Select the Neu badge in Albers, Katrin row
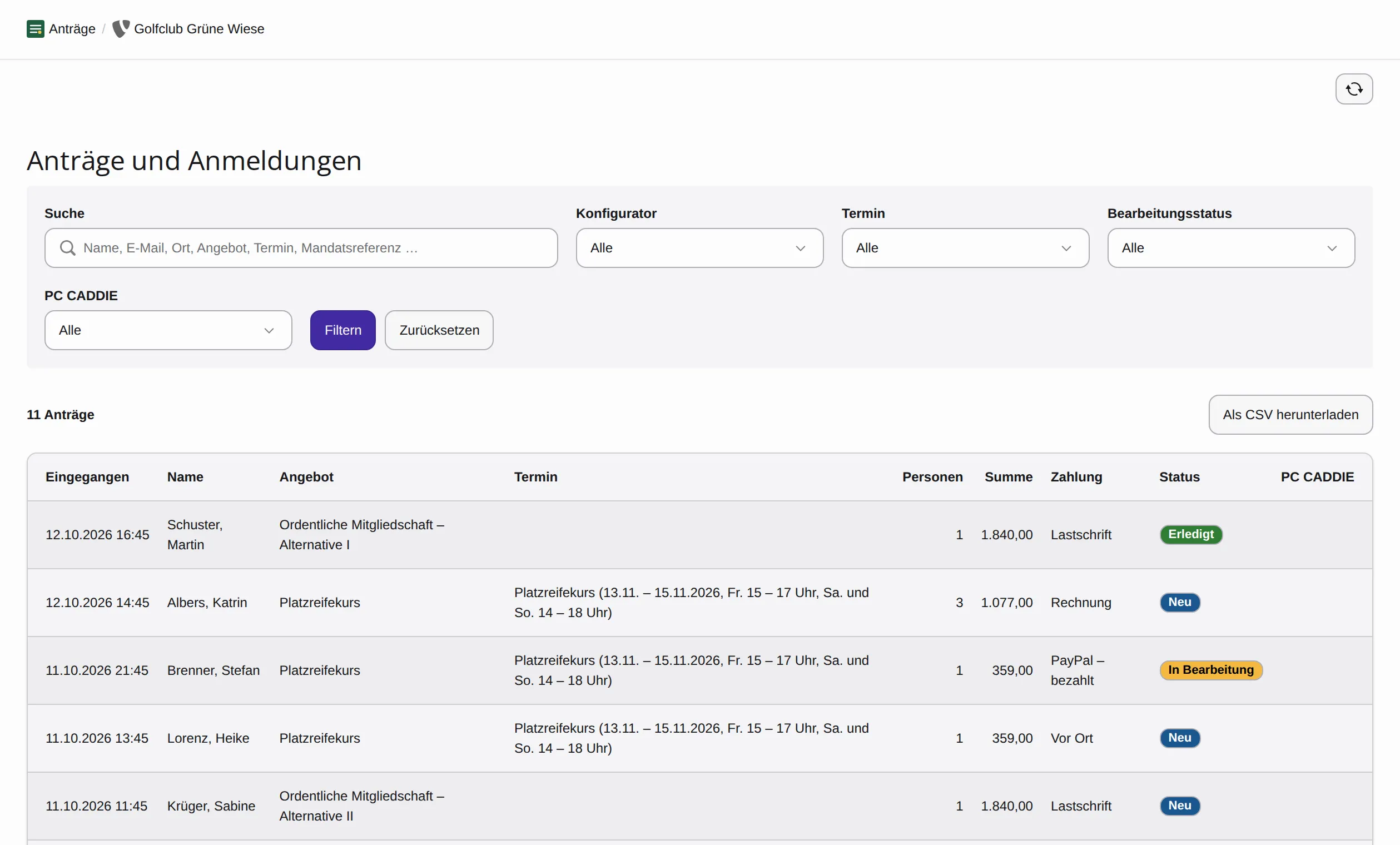Image resolution: width=1400 pixels, height=845 pixels. 1179,603
